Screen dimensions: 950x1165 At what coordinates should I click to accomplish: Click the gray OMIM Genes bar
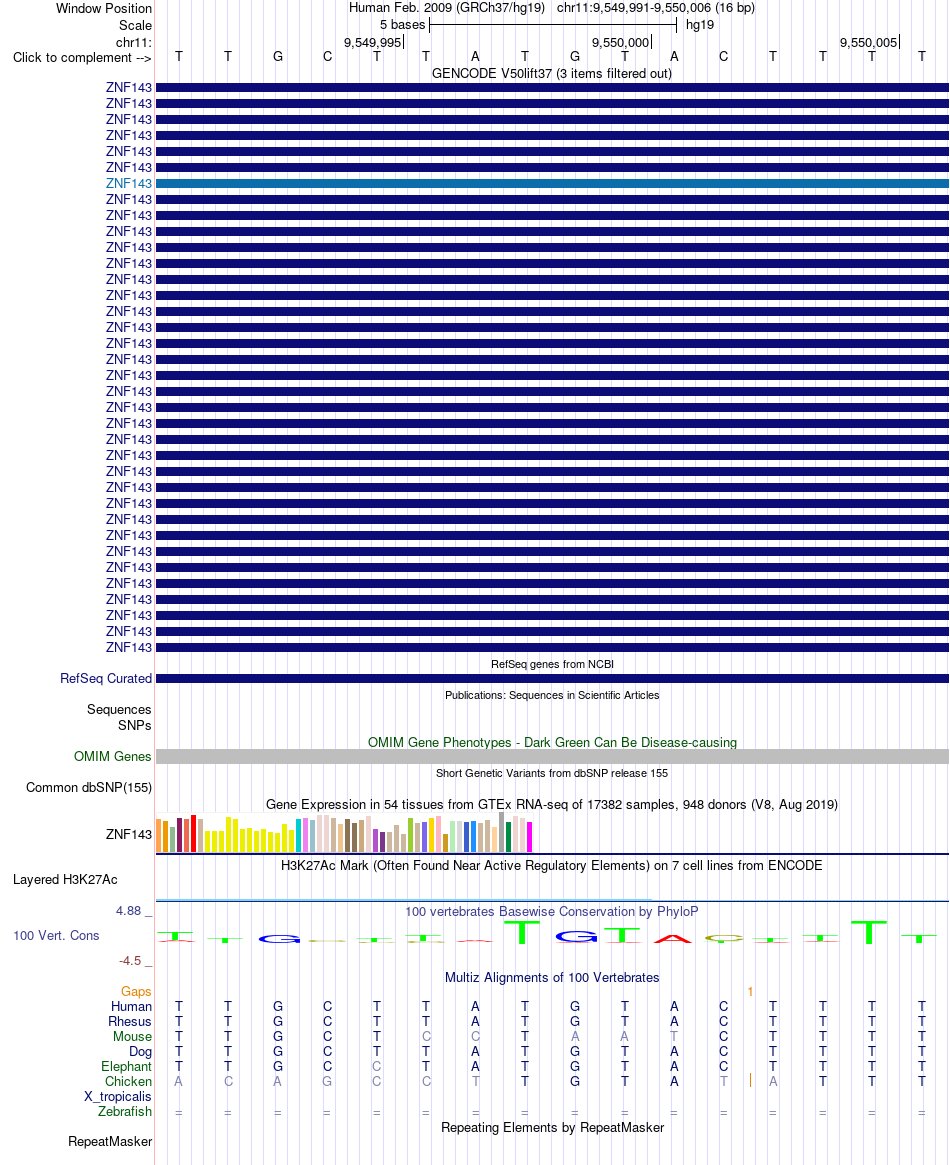pos(552,756)
